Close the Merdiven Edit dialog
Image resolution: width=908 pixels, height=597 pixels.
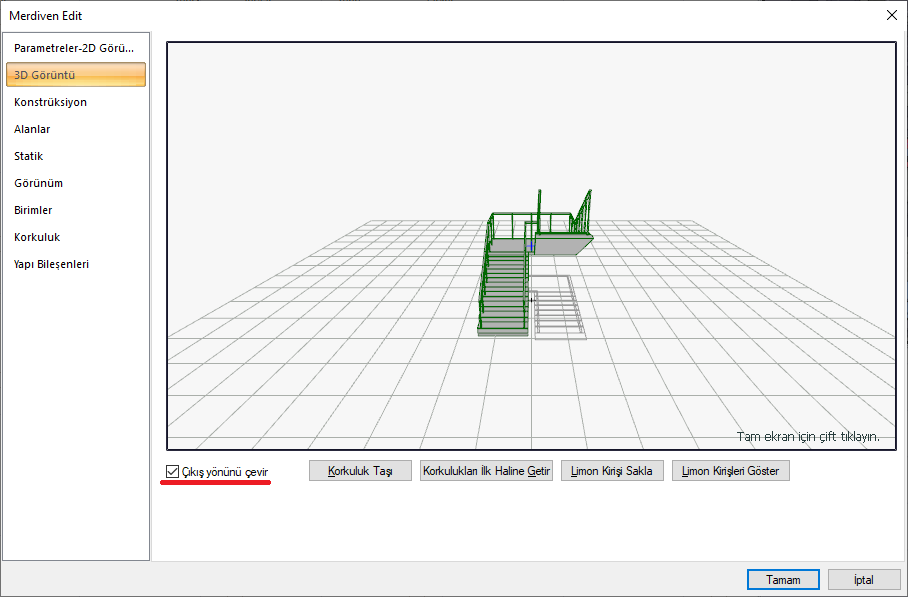892,16
